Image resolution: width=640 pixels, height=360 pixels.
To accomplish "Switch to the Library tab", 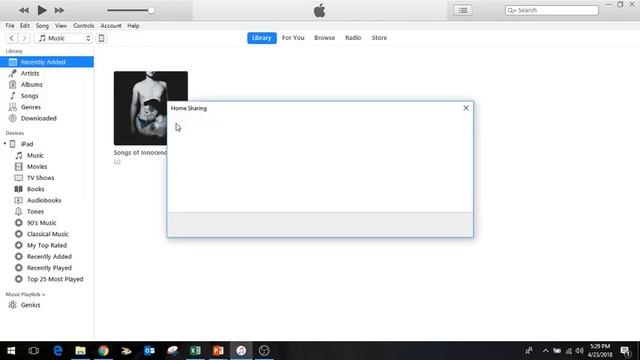I will (262, 38).
